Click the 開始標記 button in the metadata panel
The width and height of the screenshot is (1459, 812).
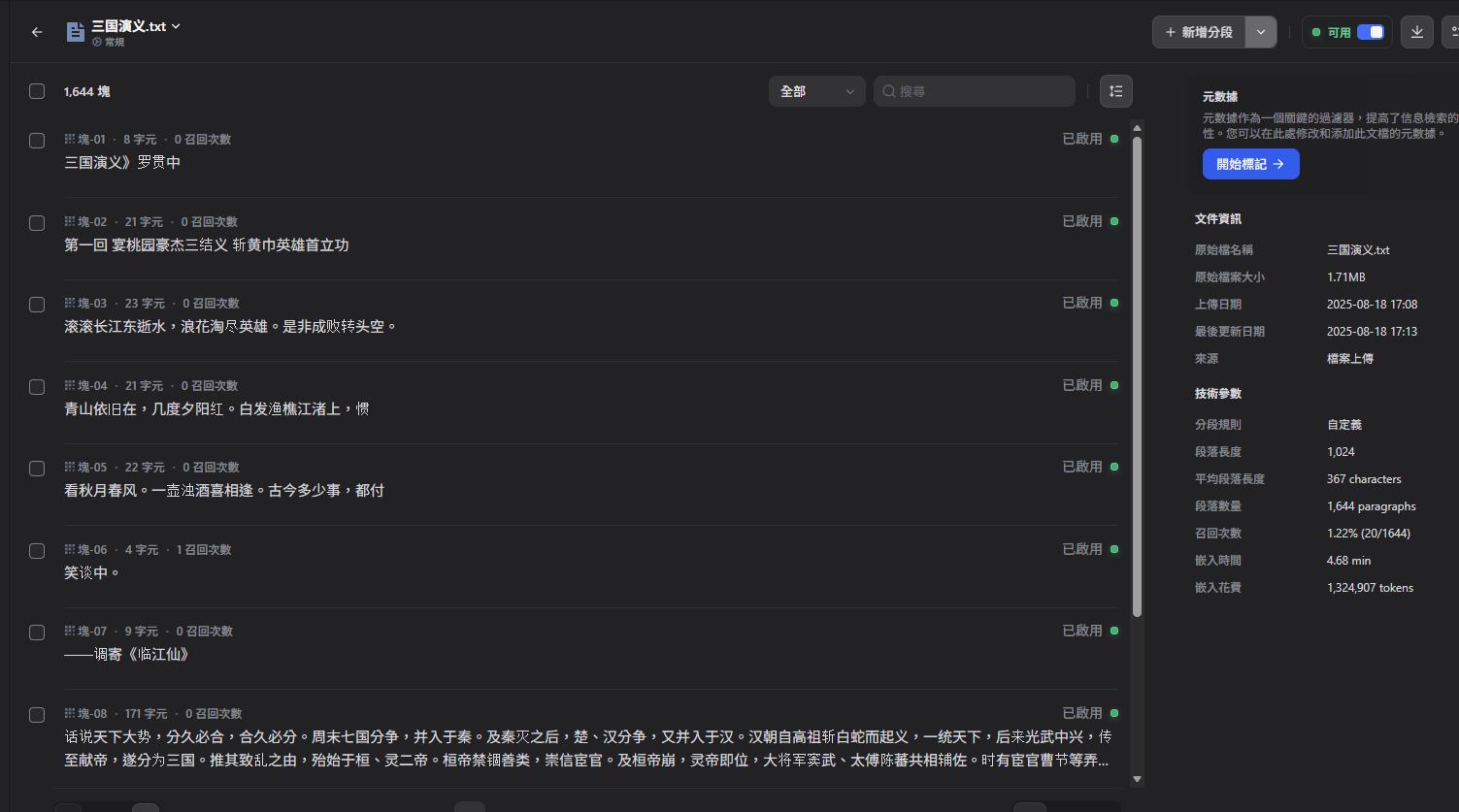[1250, 164]
